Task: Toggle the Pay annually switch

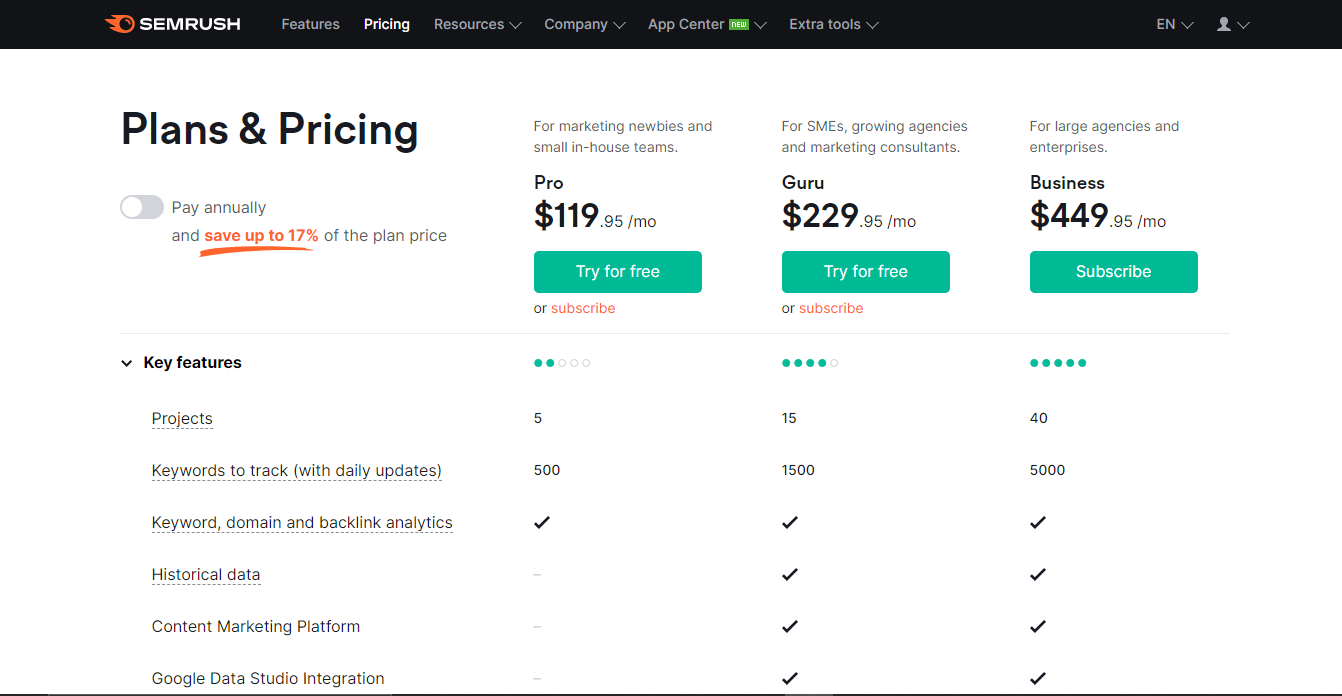Action: (142, 207)
